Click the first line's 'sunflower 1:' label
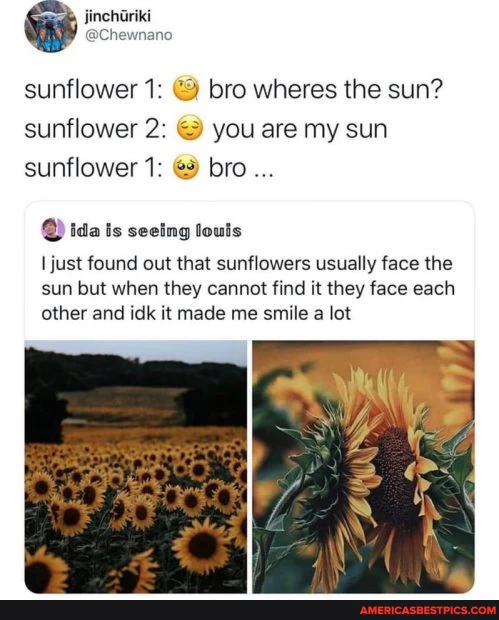Image resolution: width=499 pixels, height=620 pixels. tap(93, 89)
